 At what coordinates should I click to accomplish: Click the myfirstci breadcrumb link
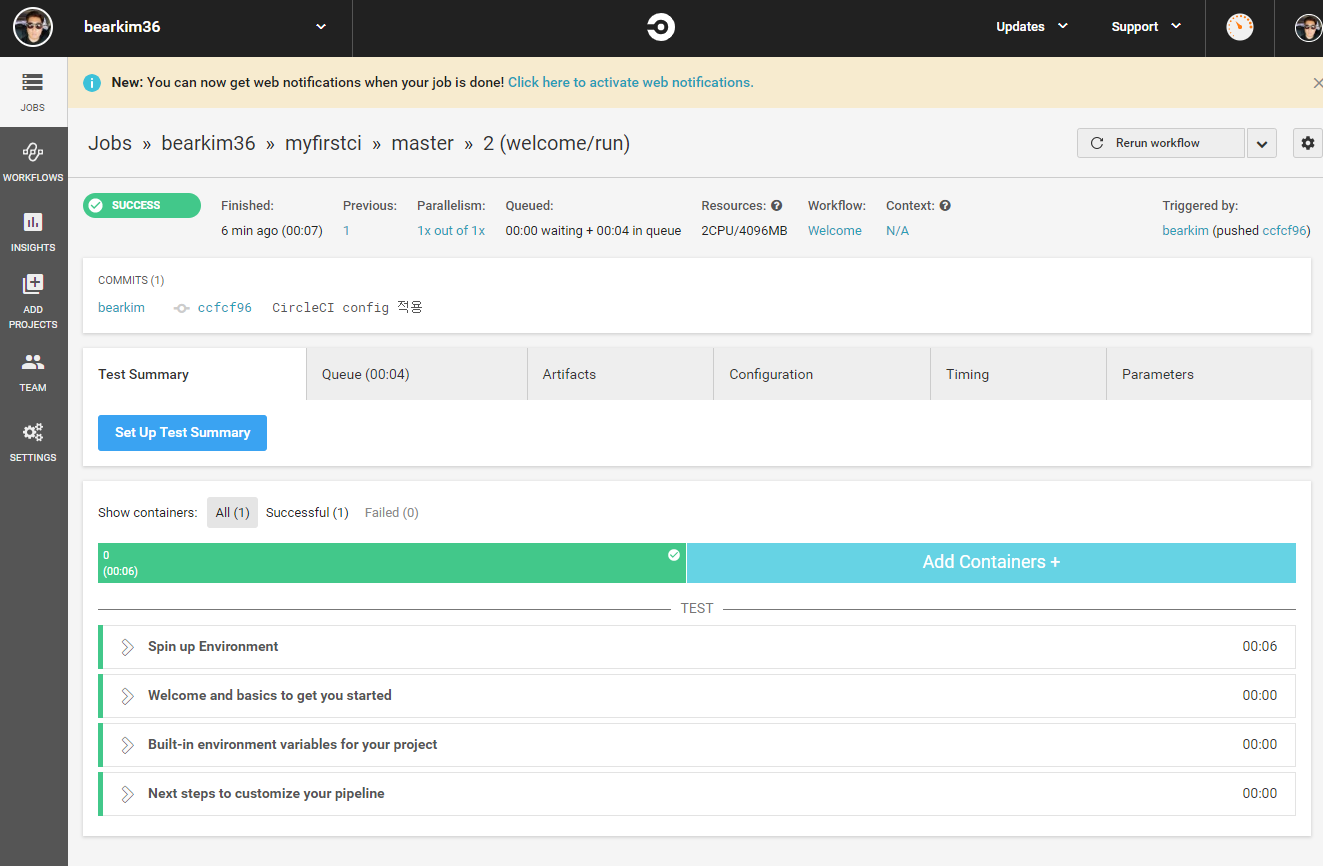click(x=323, y=143)
